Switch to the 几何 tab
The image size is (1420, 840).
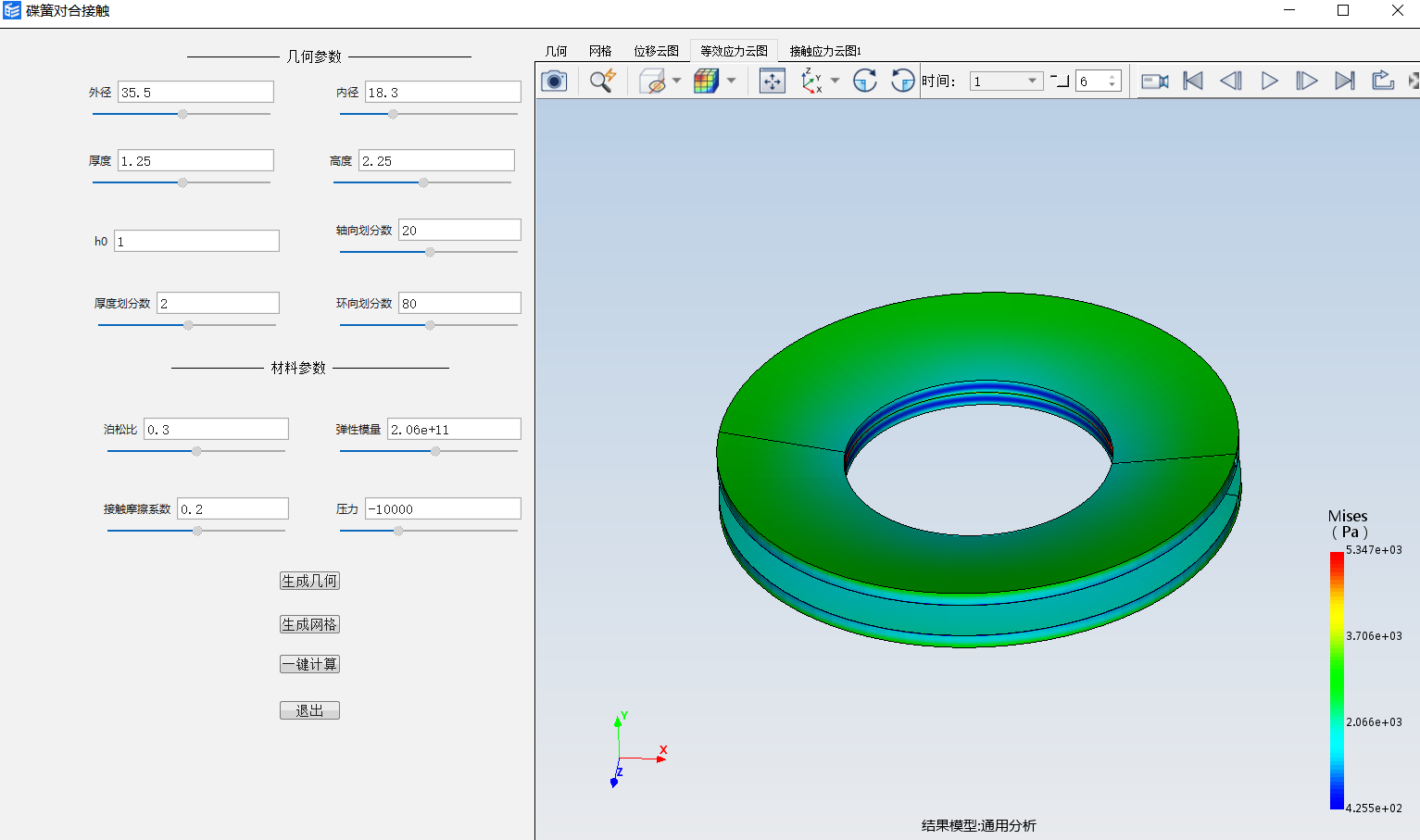pos(556,51)
